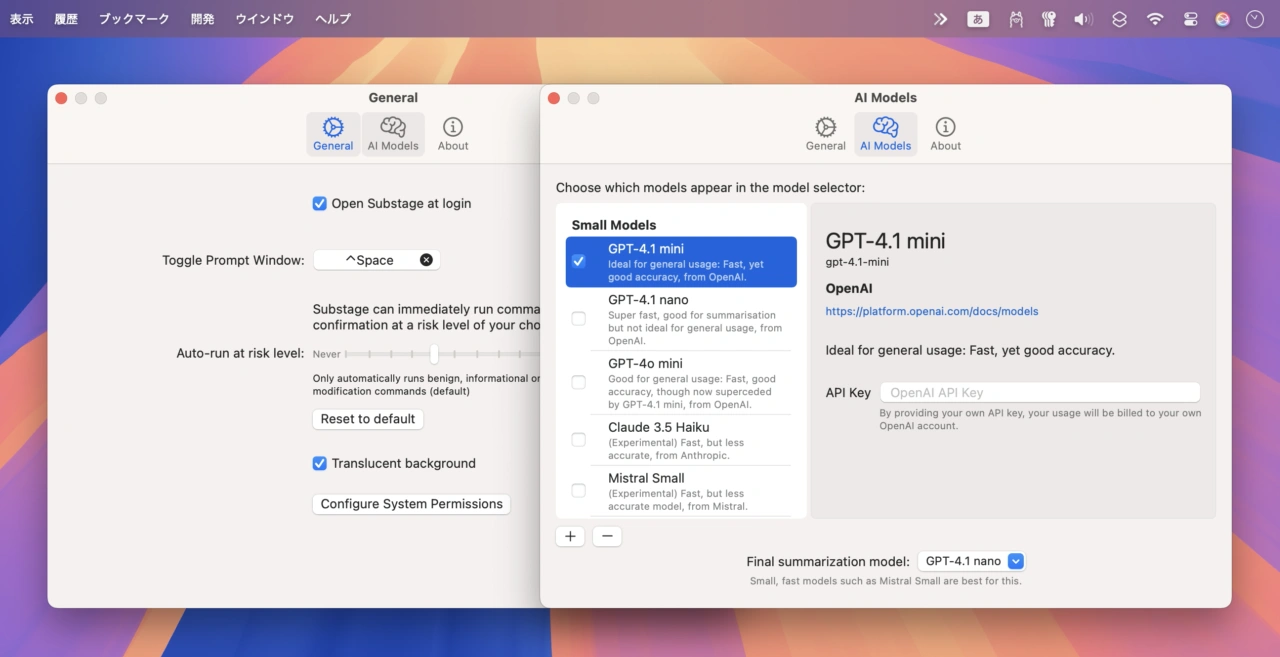Screen dimensions: 1280x657
Task: Open the ウインドウ menu
Action: point(264,19)
